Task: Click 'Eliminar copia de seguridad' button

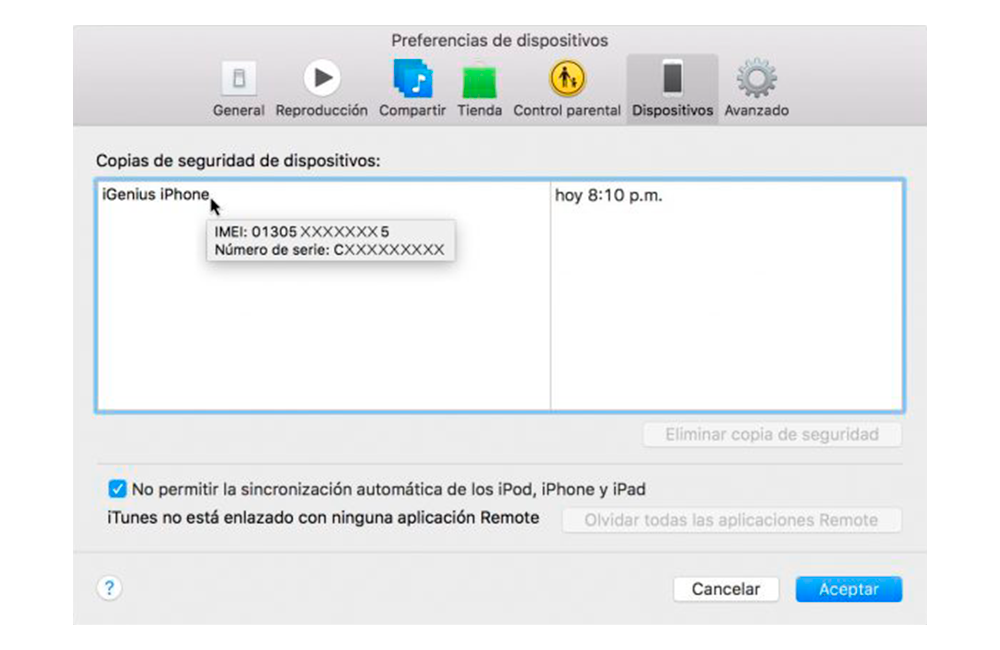Action: [772, 434]
